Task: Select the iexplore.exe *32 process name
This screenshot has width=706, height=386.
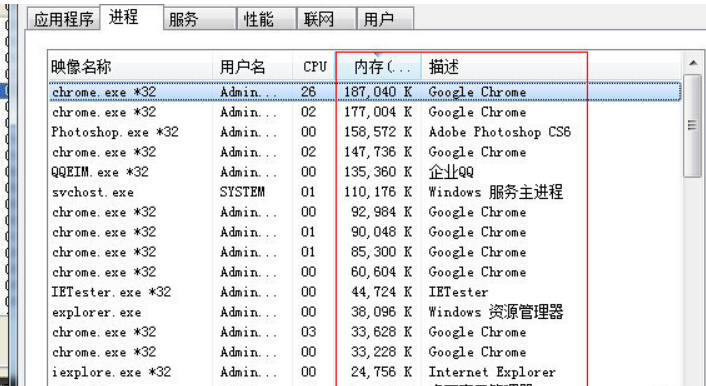Action: 111,372
